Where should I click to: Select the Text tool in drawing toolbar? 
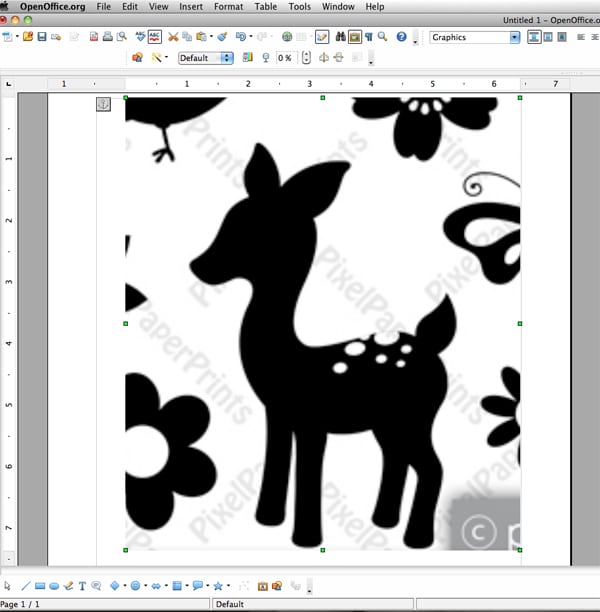pyautogui.click(x=82, y=586)
